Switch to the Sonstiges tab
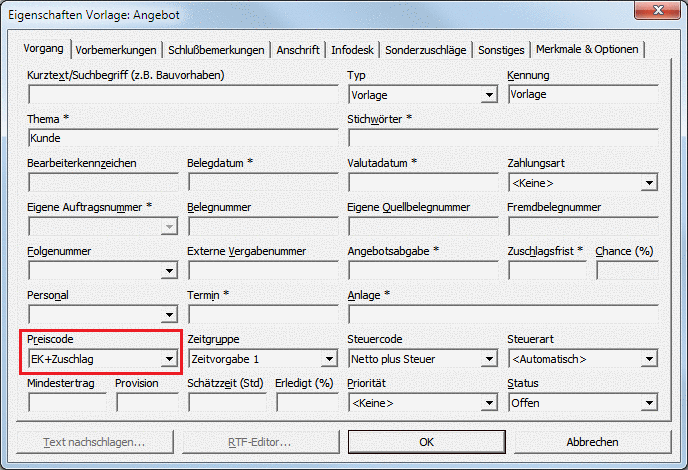Screen dimensions: 688x470 click(501, 50)
